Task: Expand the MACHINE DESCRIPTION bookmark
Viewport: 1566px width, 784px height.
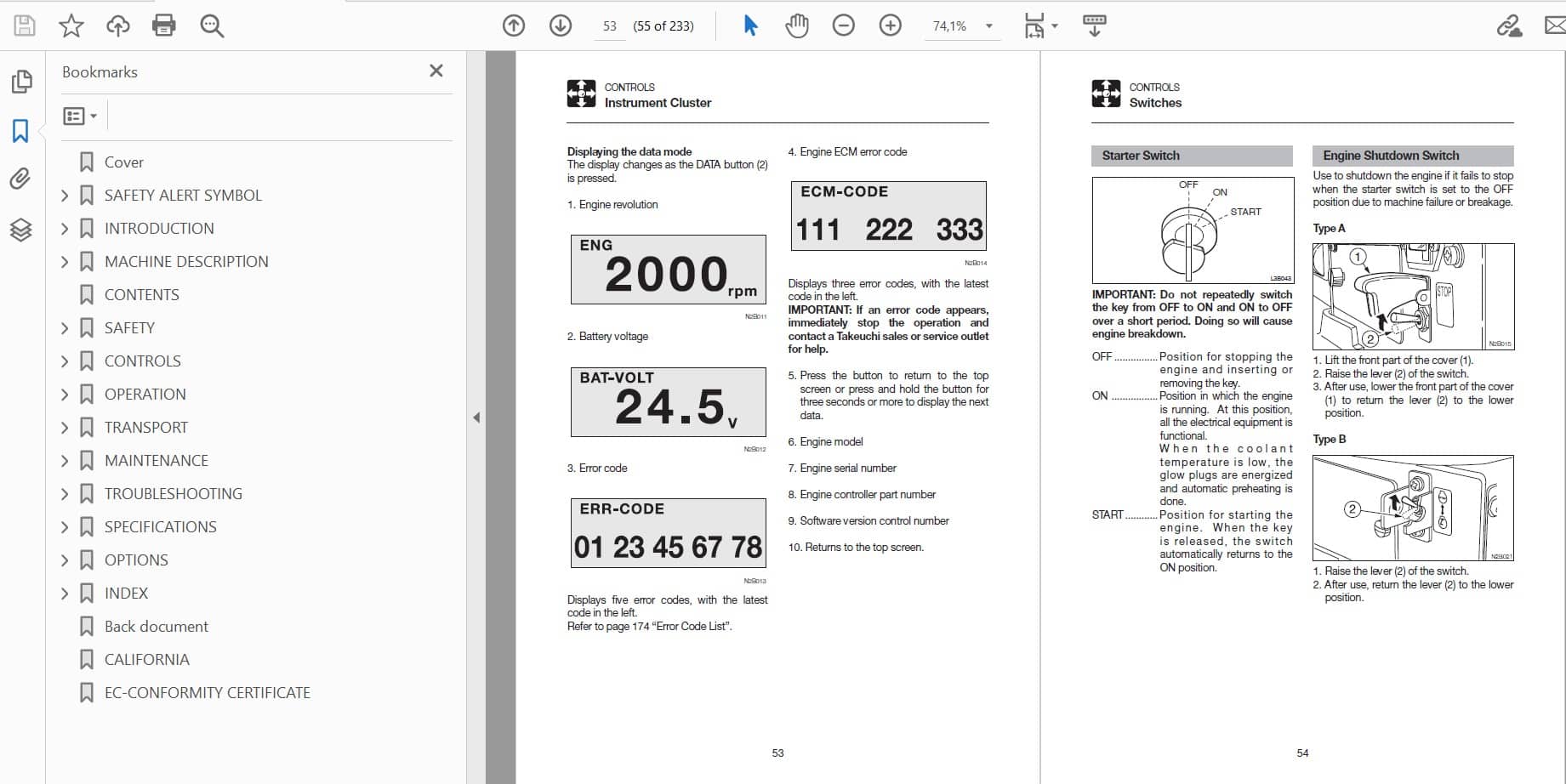Action: (x=65, y=262)
